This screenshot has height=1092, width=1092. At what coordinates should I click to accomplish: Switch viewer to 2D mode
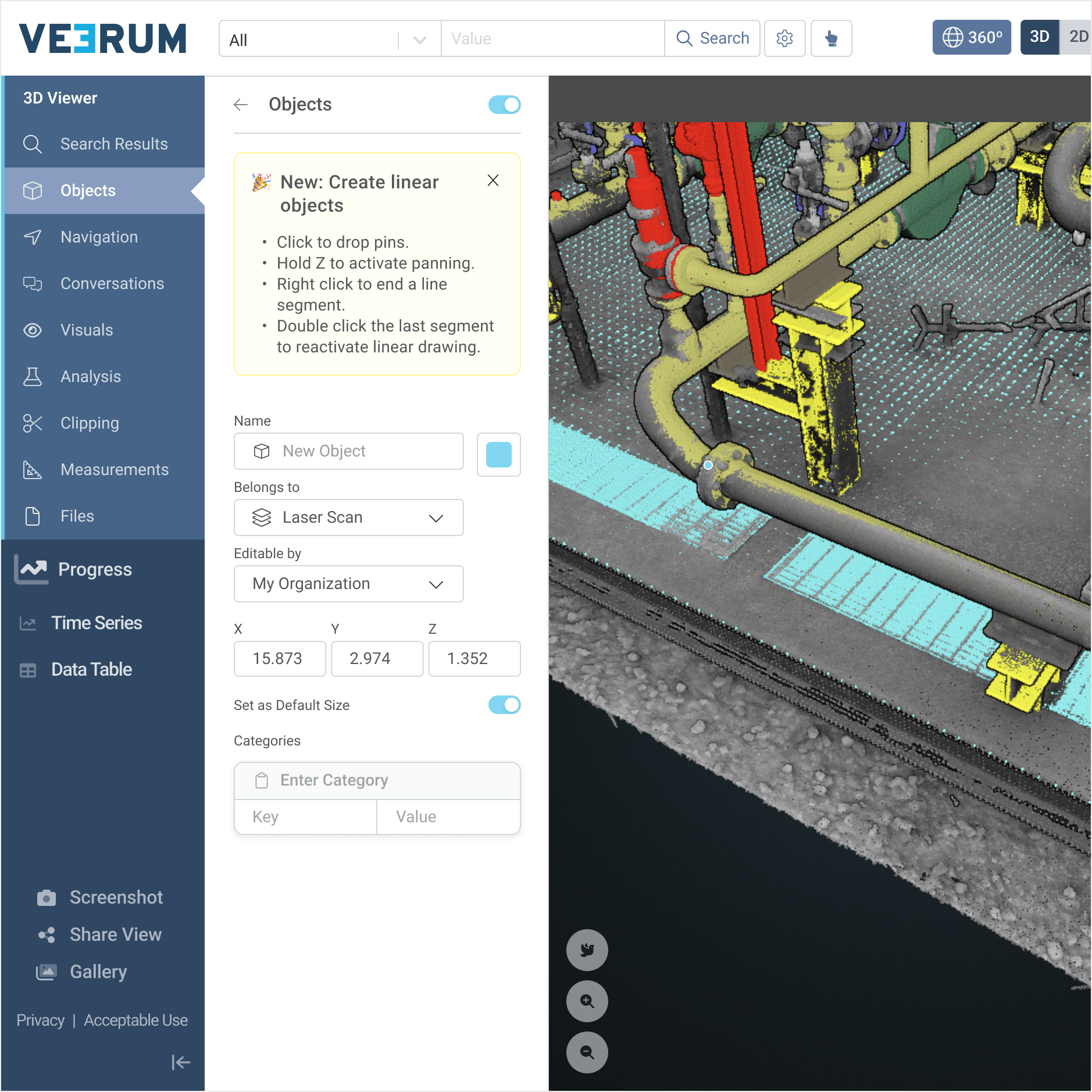[1077, 37]
